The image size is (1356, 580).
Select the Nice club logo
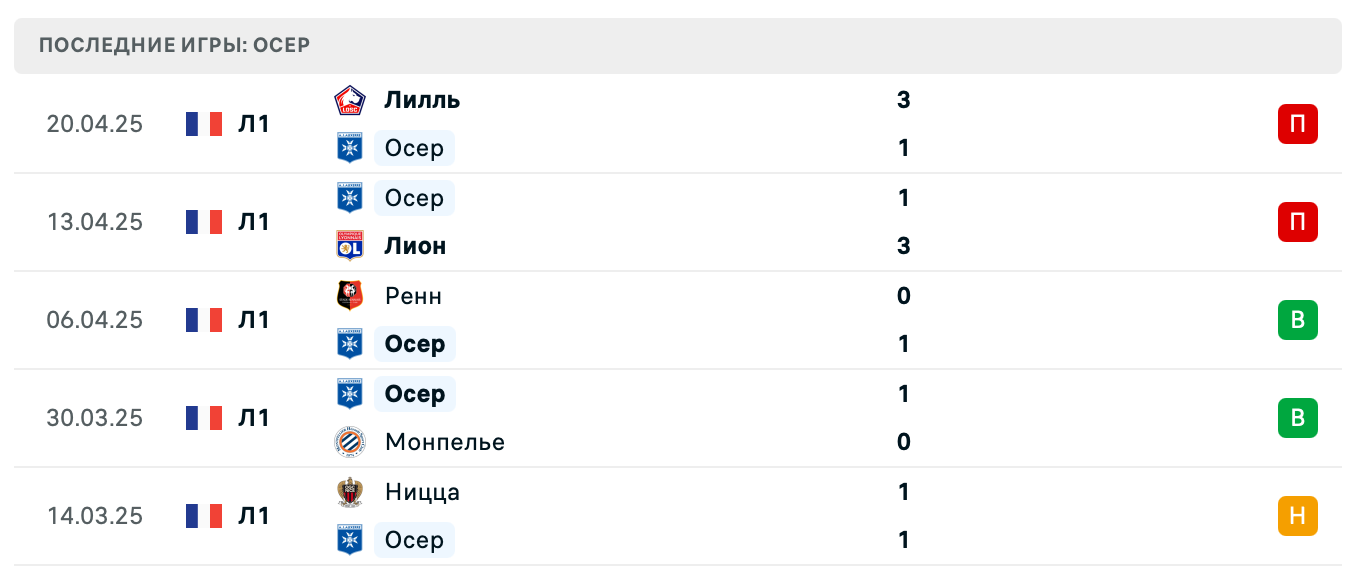pos(349,492)
